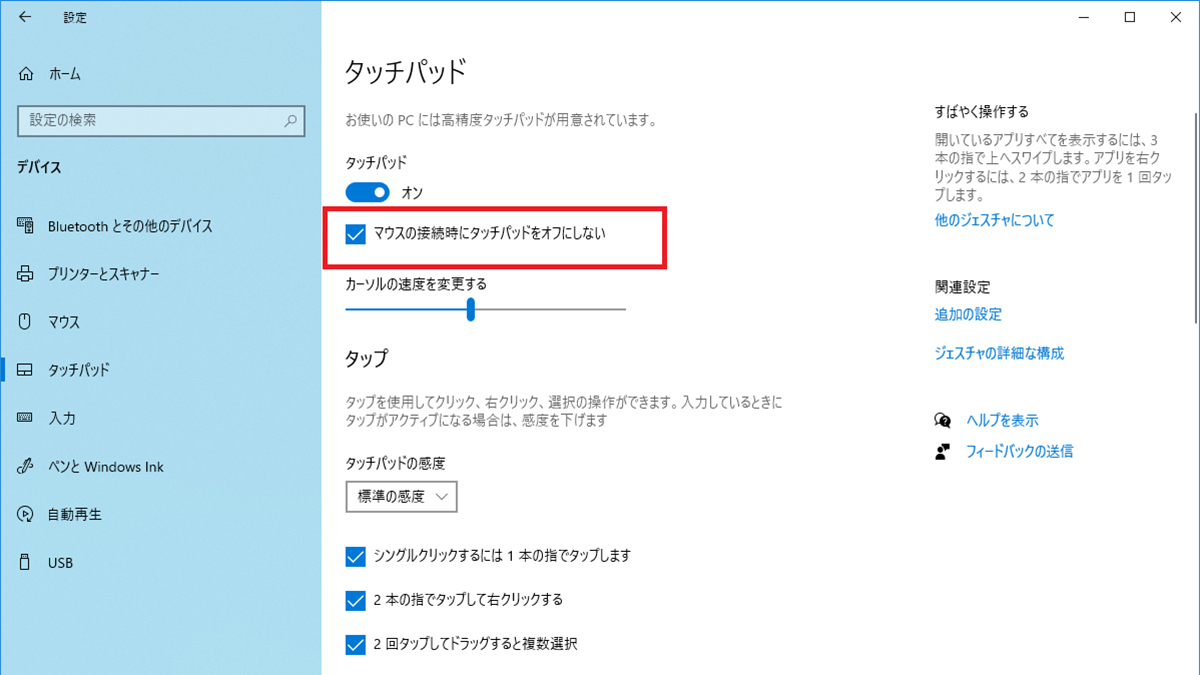Select the ホーム home icon
Image resolution: width=1200 pixels, height=675 pixels.
point(28,73)
